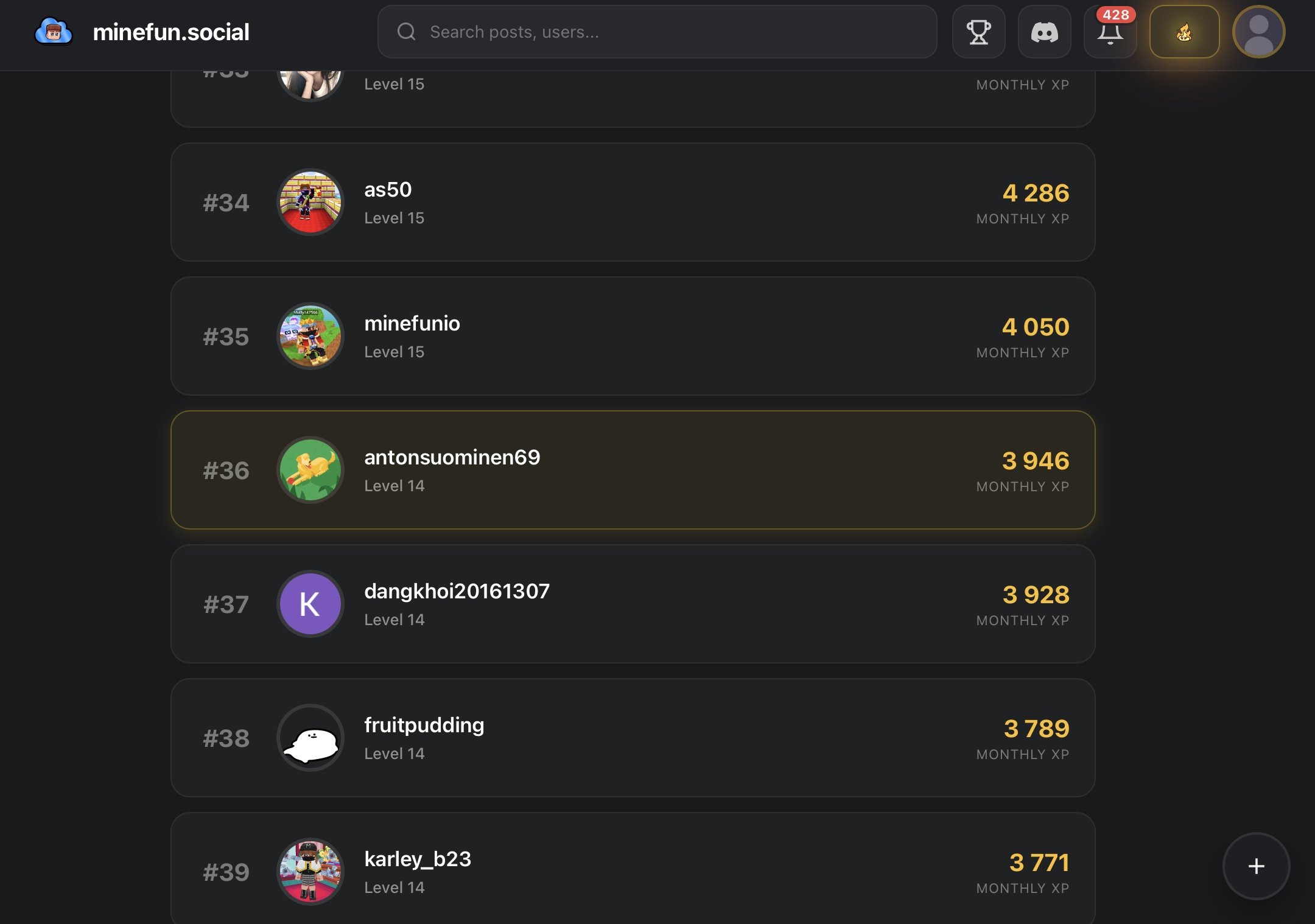
Task: Click the search magnifier icon
Action: click(x=406, y=32)
